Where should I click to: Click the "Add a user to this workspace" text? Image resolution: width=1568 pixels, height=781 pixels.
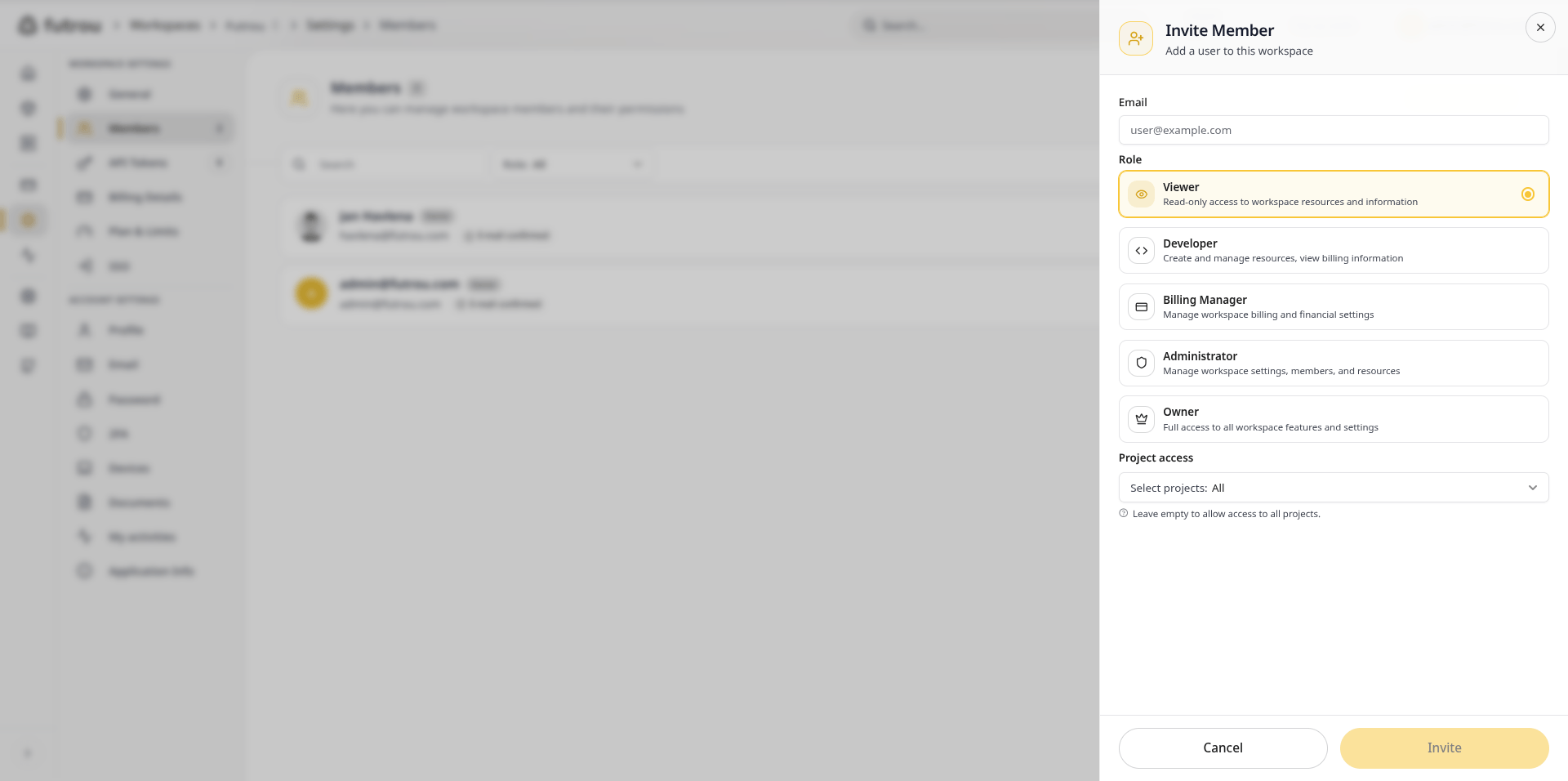point(1239,51)
